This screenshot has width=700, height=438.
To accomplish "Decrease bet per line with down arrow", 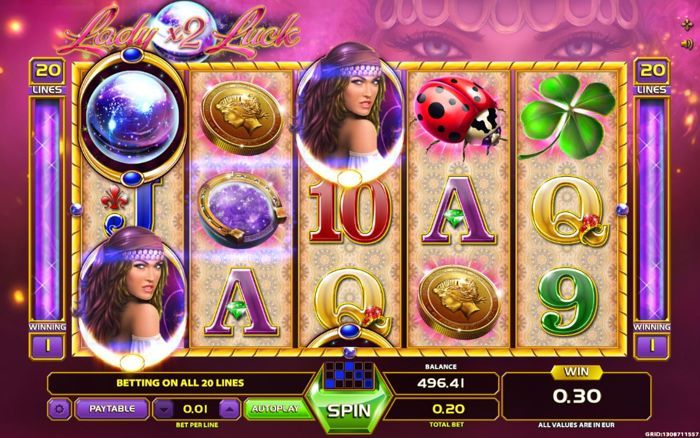I will click(164, 409).
